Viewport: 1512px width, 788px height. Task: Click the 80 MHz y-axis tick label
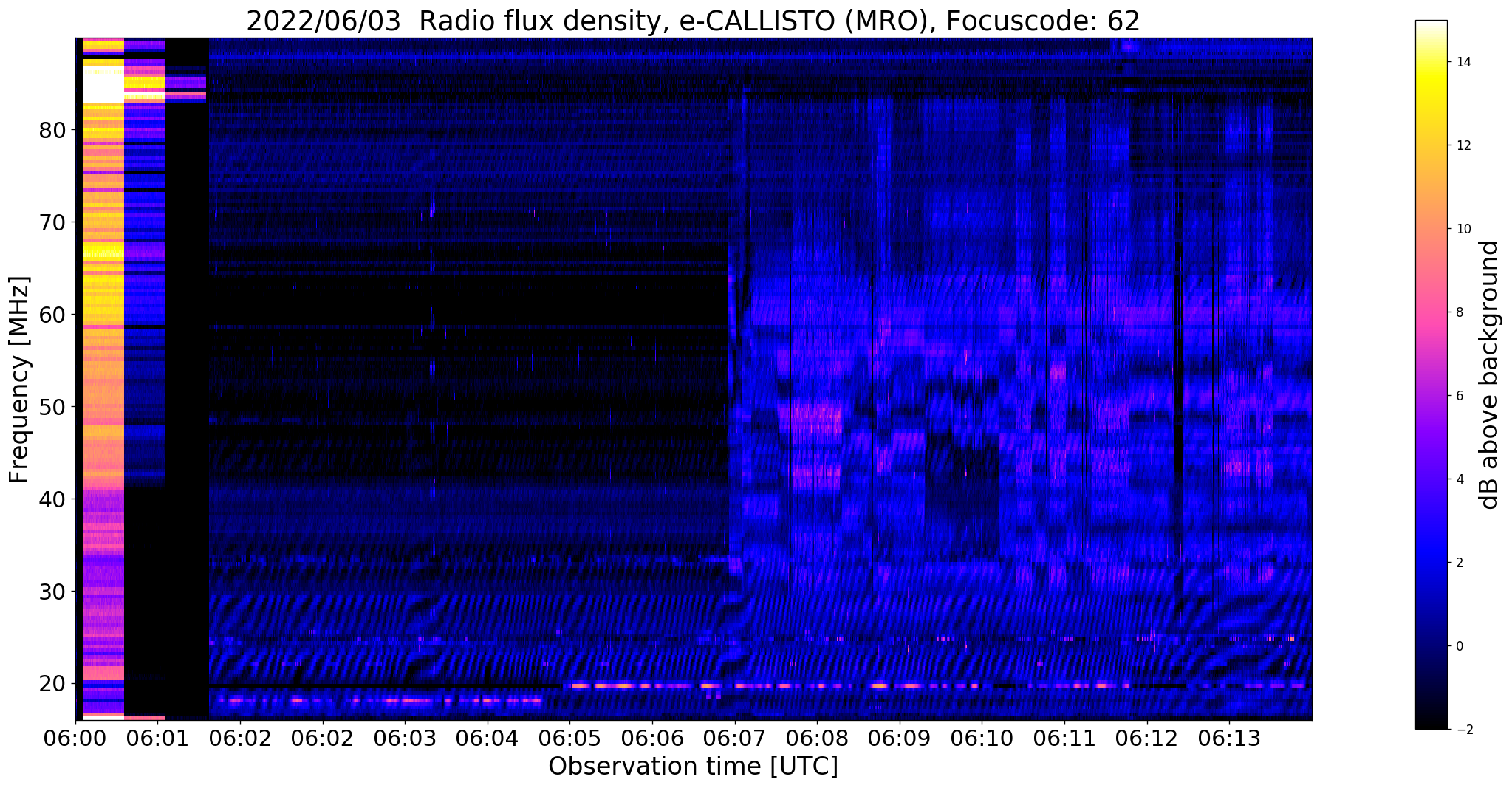pos(52,131)
